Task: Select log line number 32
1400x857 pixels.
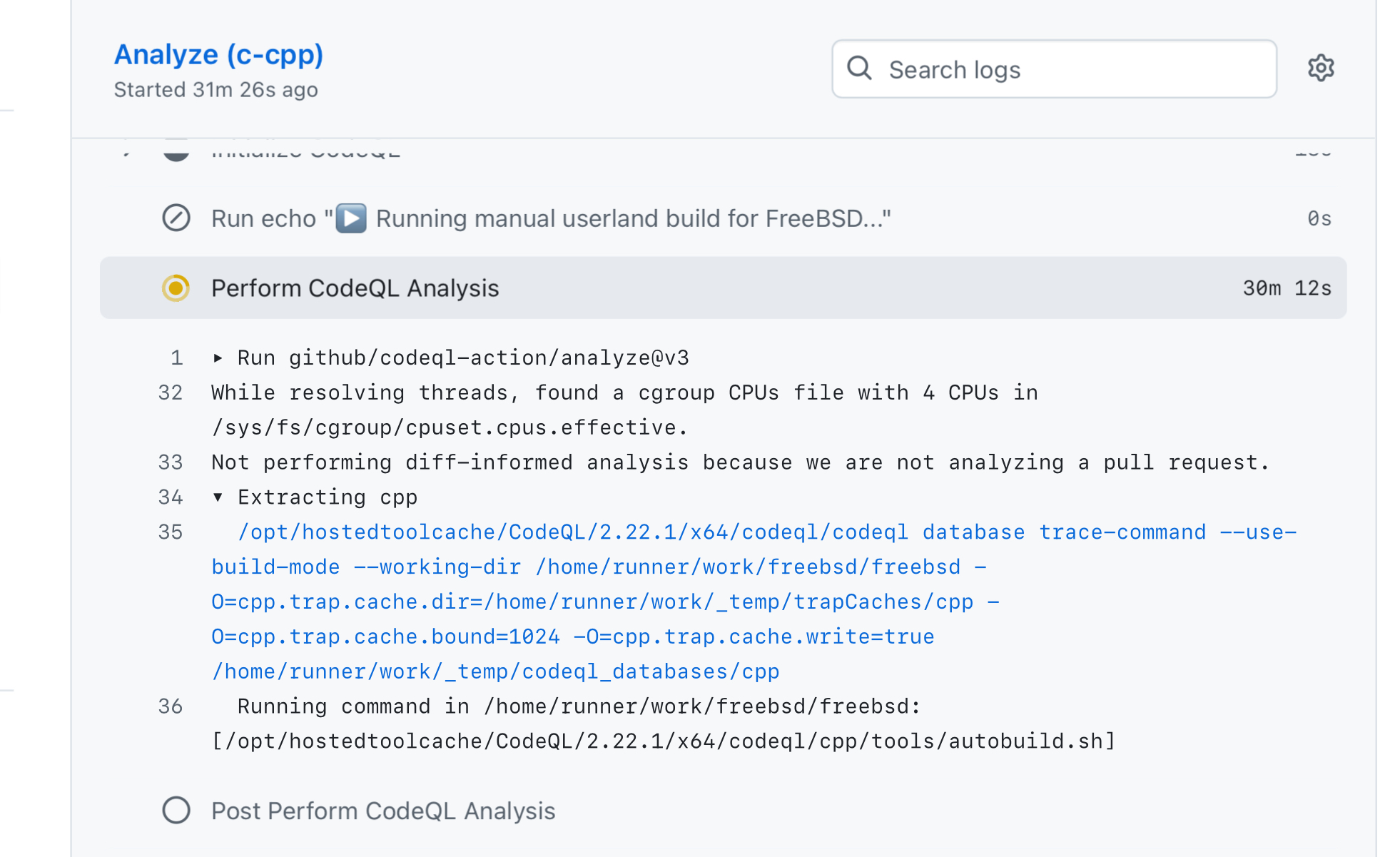Action: [x=171, y=392]
